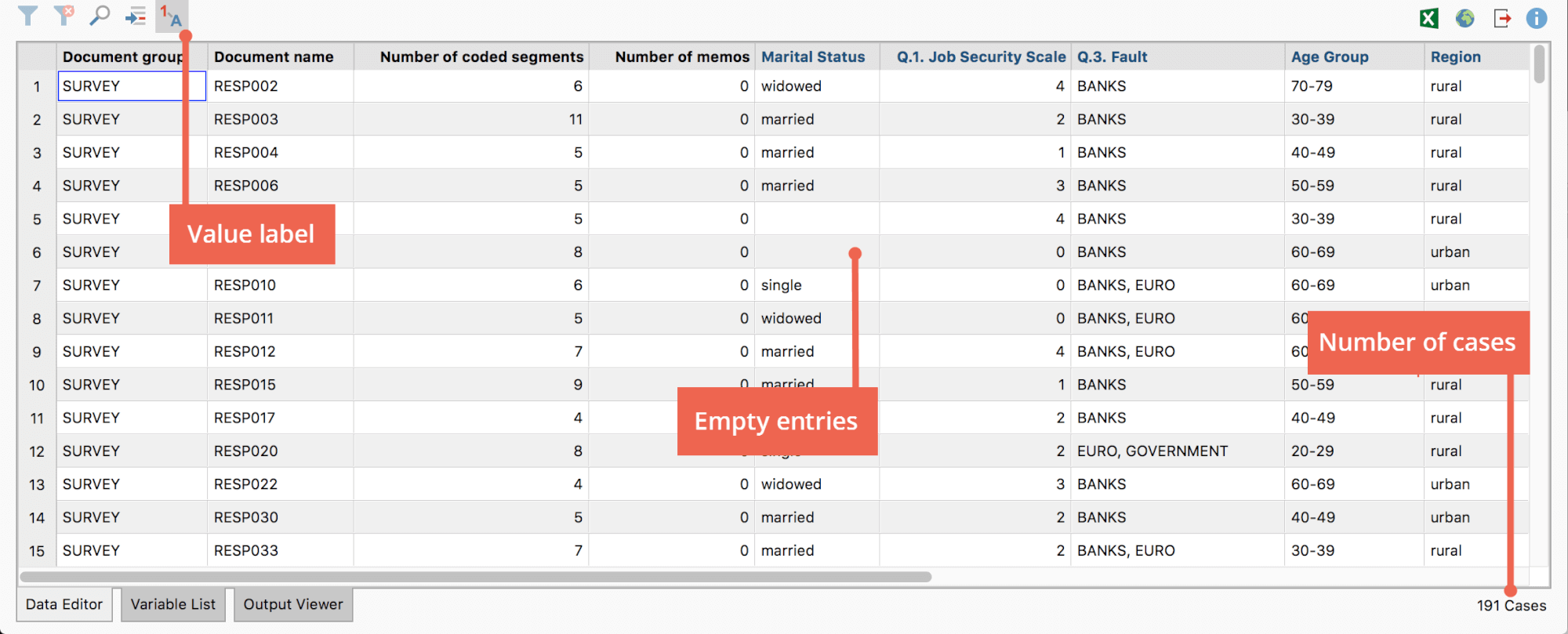The width and height of the screenshot is (1568, 634).
Task: Click 'urban' region for RESP022
Action: pyautogui.click(x=1450, y=484)
